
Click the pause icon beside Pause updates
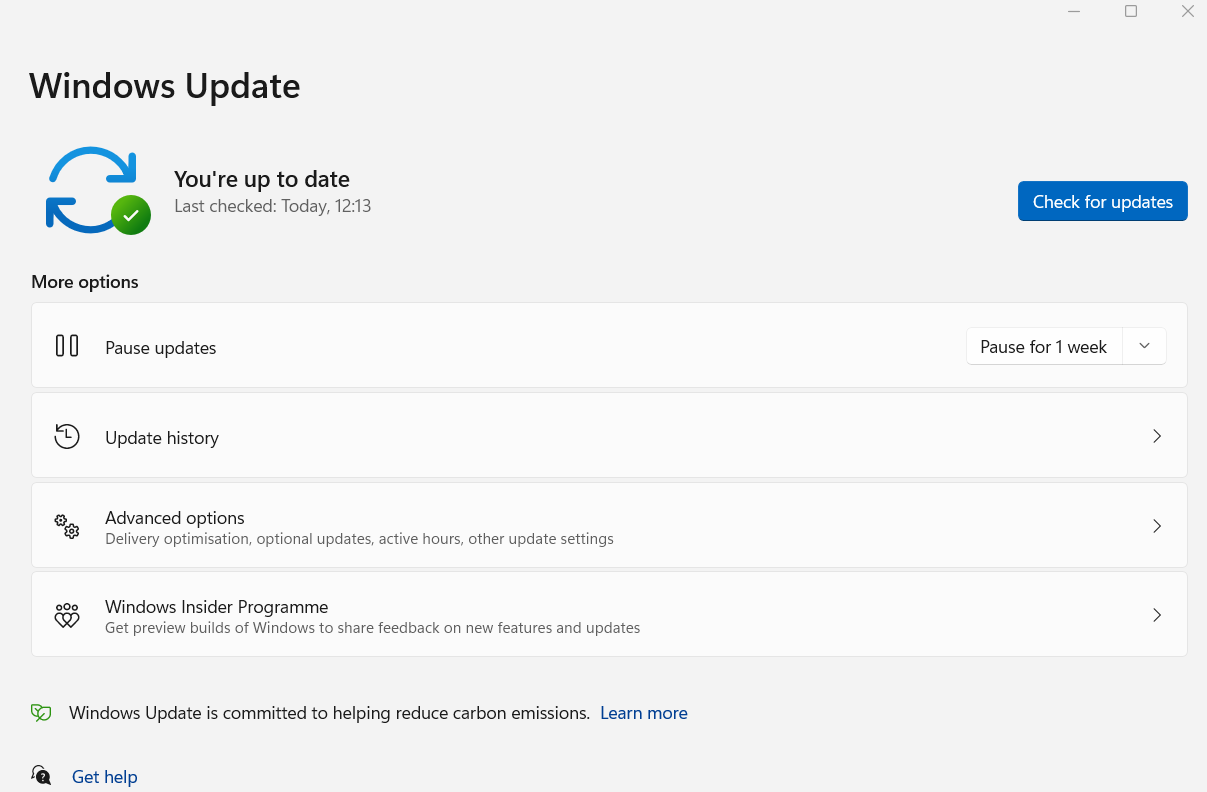pyautogui.click(x=66, y=345)
